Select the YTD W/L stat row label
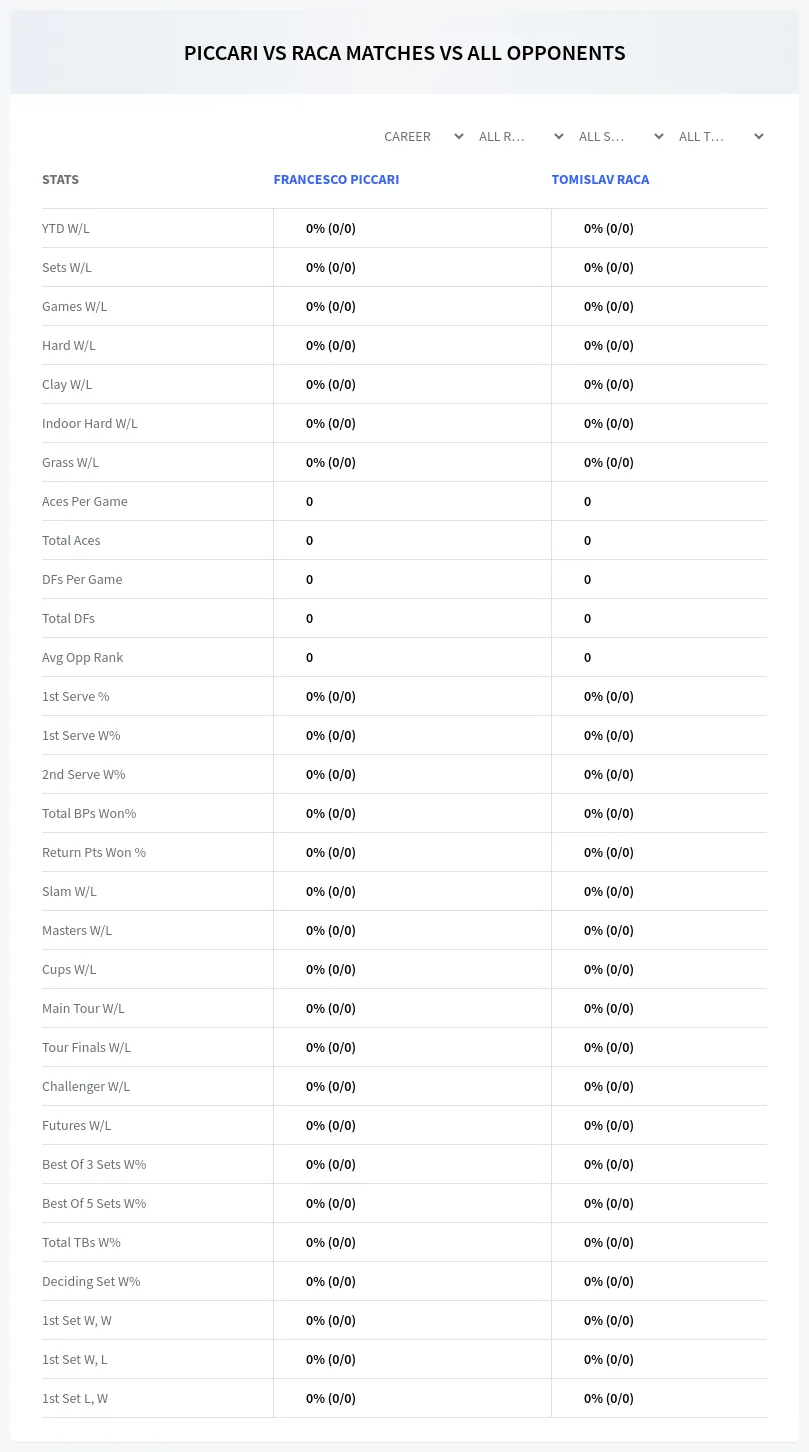 coord(66,228)
